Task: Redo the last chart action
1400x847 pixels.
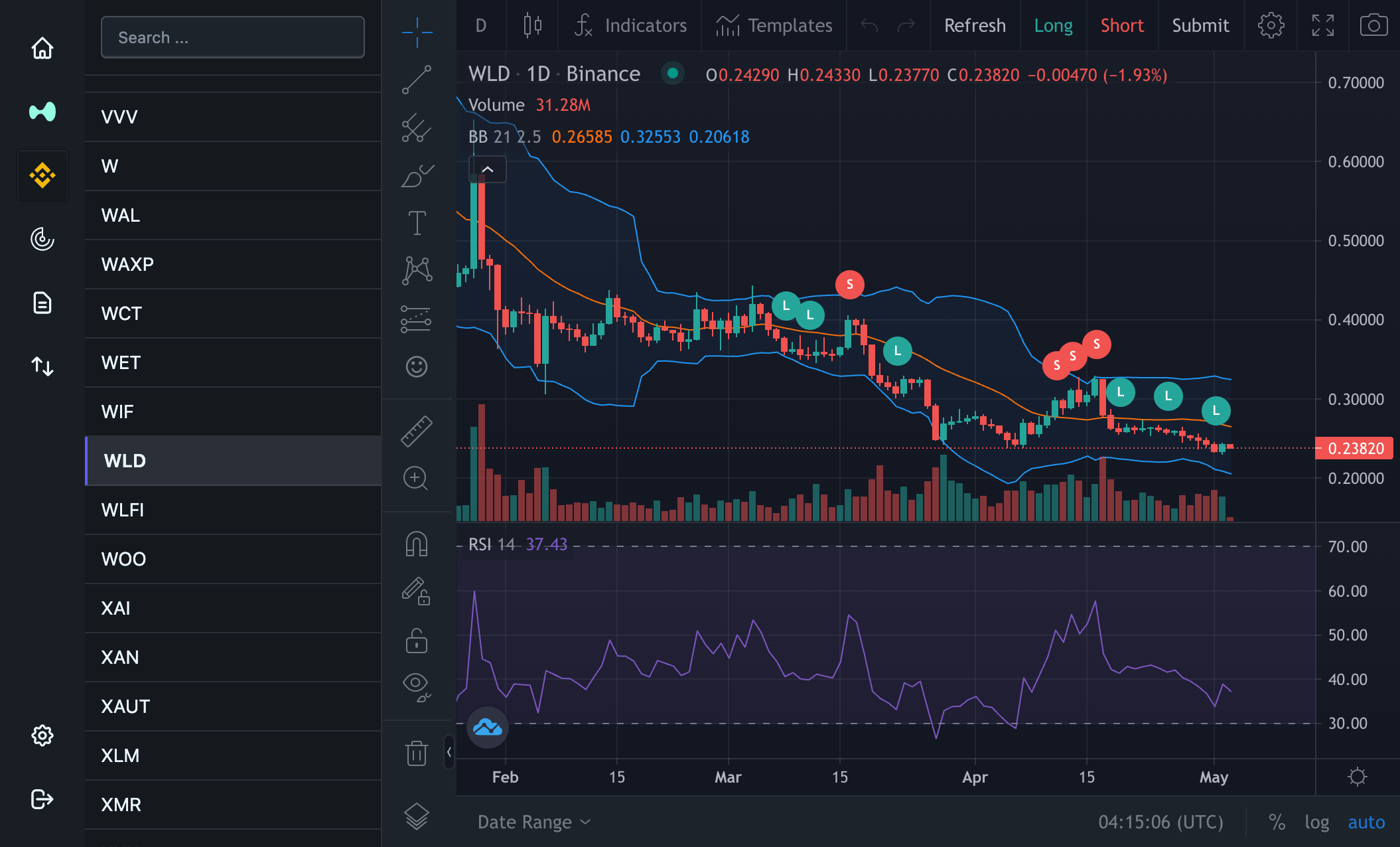Action: (x=906, y=25)
